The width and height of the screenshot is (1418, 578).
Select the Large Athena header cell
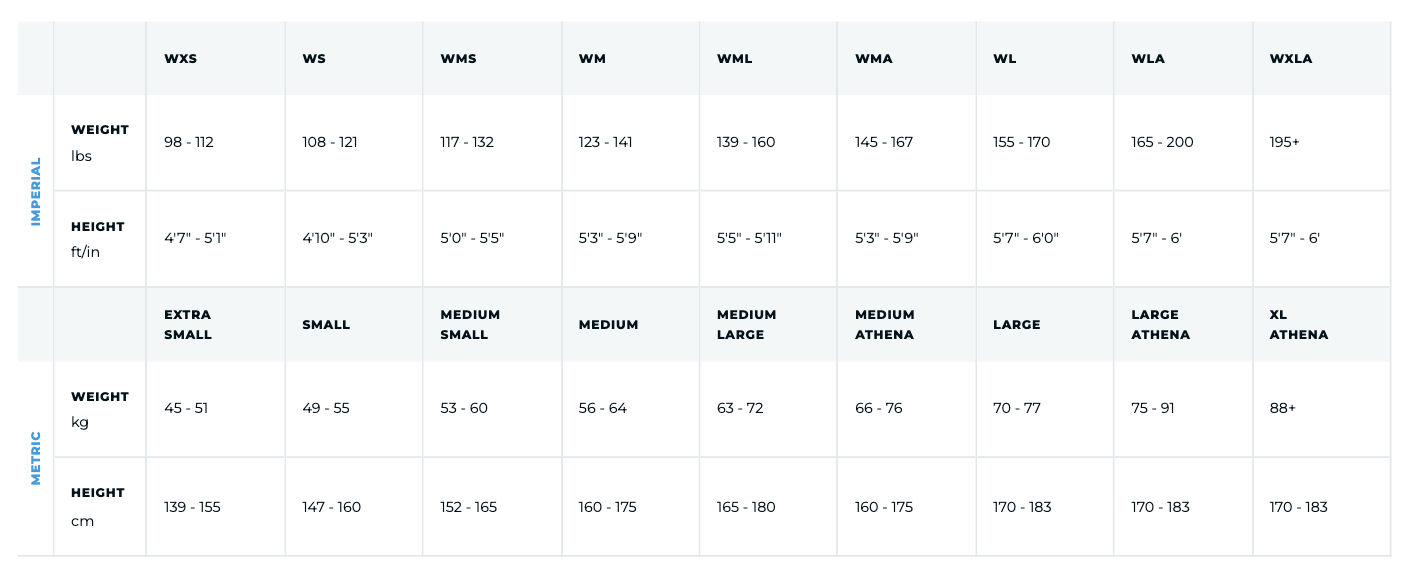point(1160,325)
